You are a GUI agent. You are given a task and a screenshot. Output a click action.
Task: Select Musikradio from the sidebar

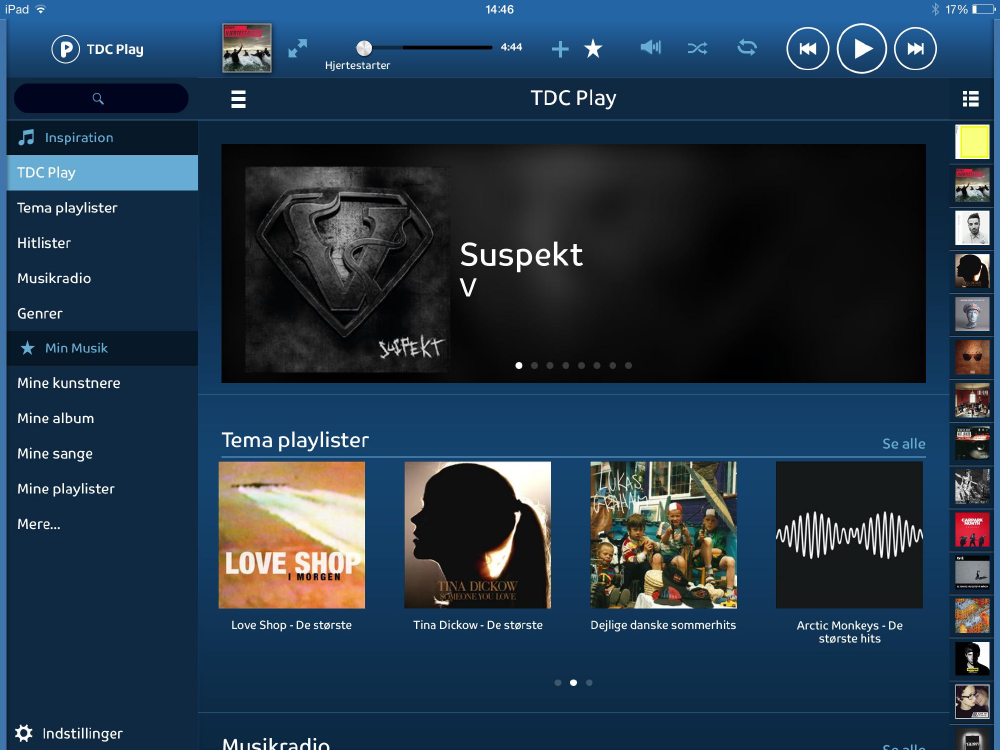coord(54,278)
